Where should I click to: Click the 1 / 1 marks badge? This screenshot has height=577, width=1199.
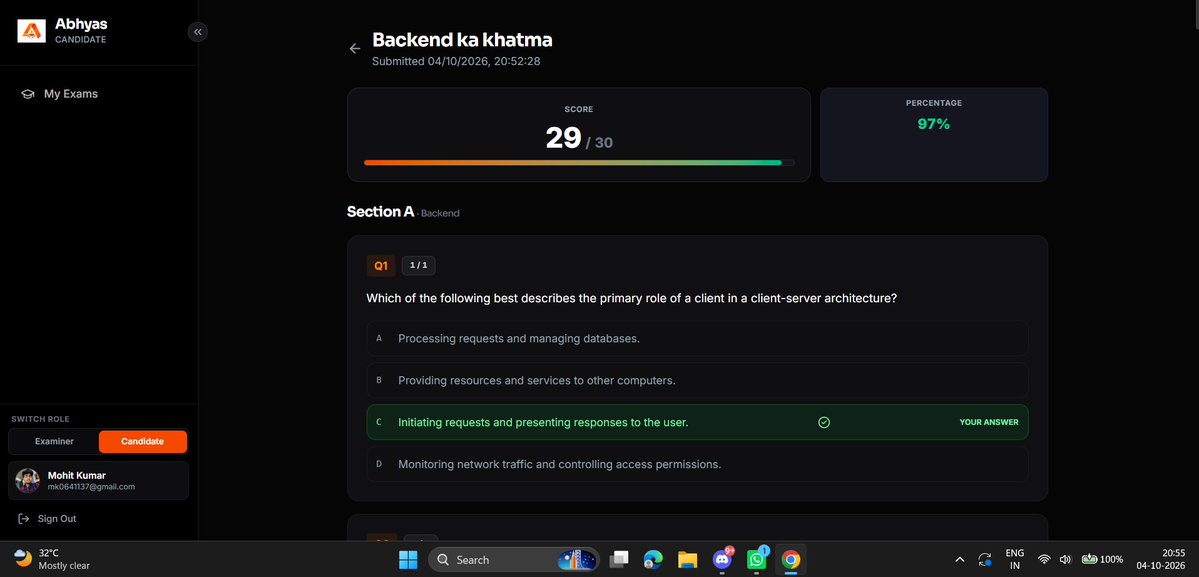pos(418,266)
